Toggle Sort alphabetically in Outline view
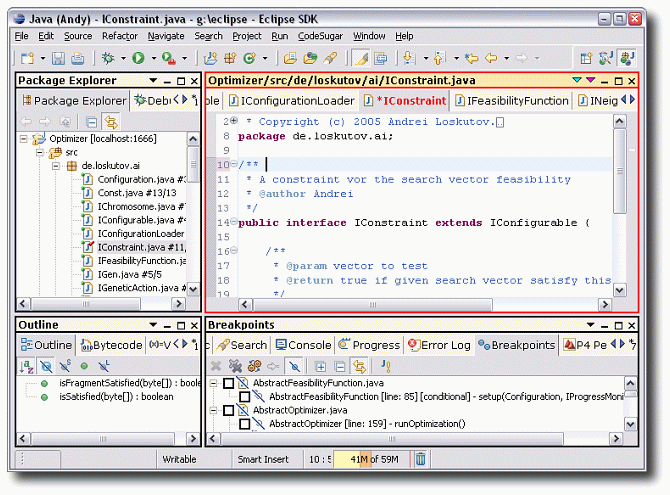This screenshot has height=495, width=670. point(26,366)
